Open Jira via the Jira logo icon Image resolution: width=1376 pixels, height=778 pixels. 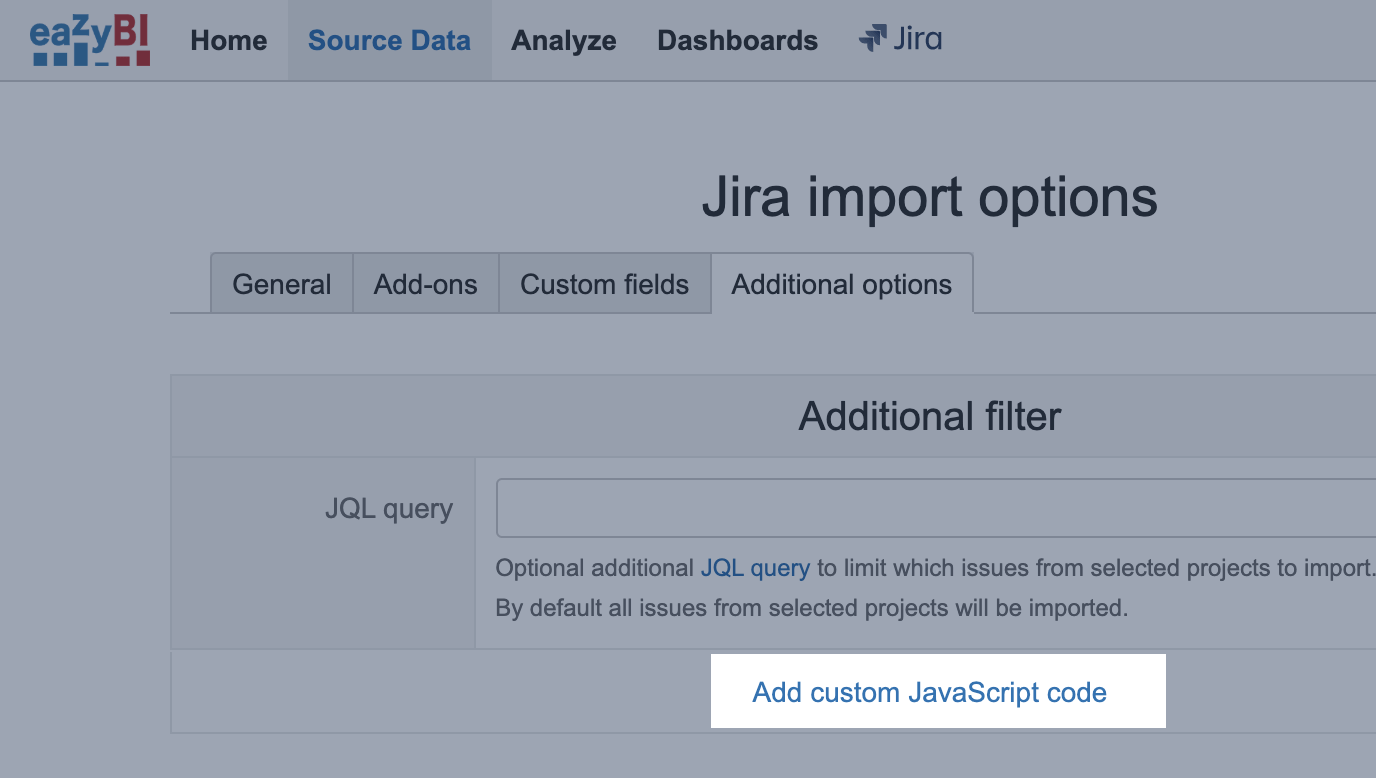coord(873,39)
